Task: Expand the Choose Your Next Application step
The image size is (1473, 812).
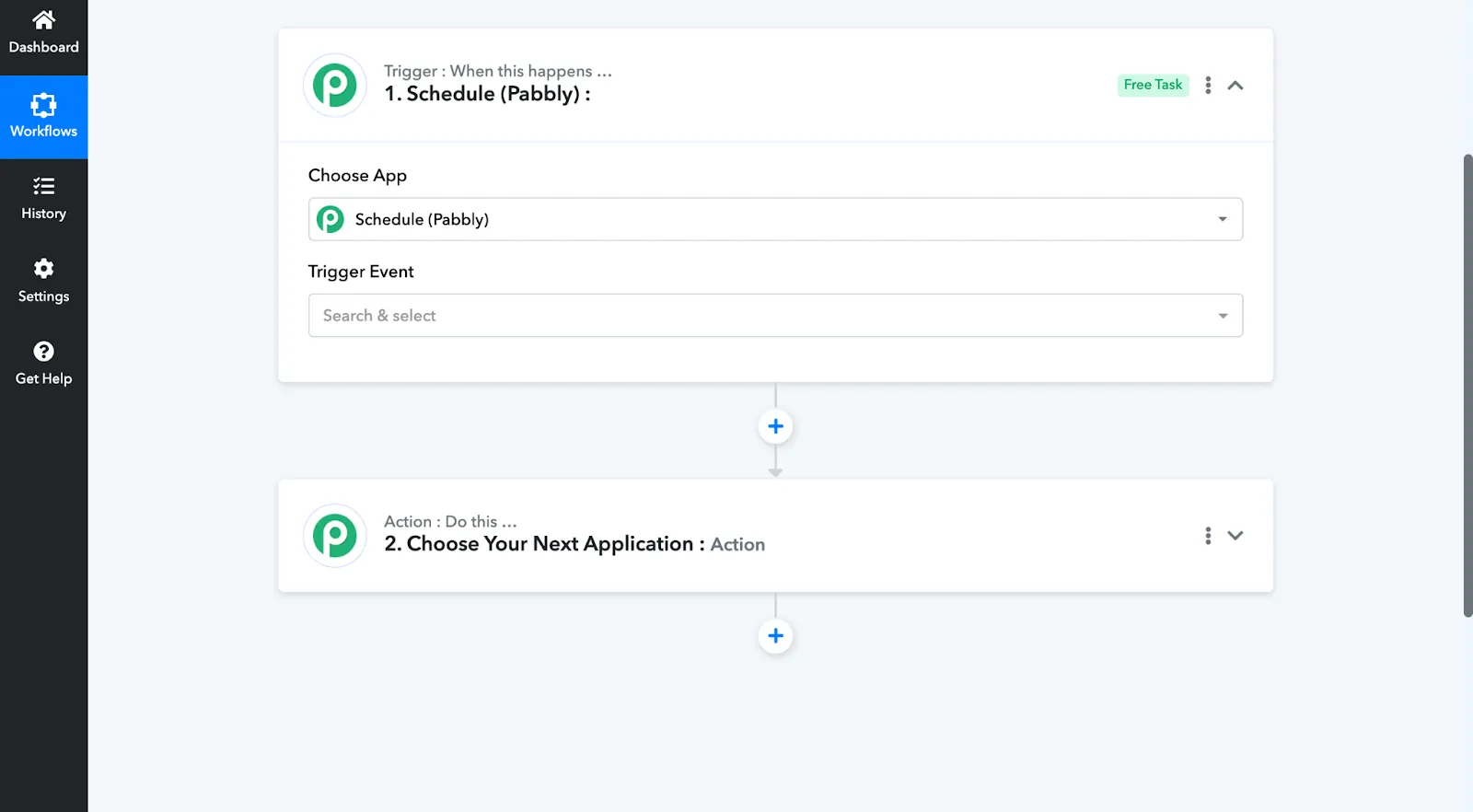Action: tap(1235, 536)
